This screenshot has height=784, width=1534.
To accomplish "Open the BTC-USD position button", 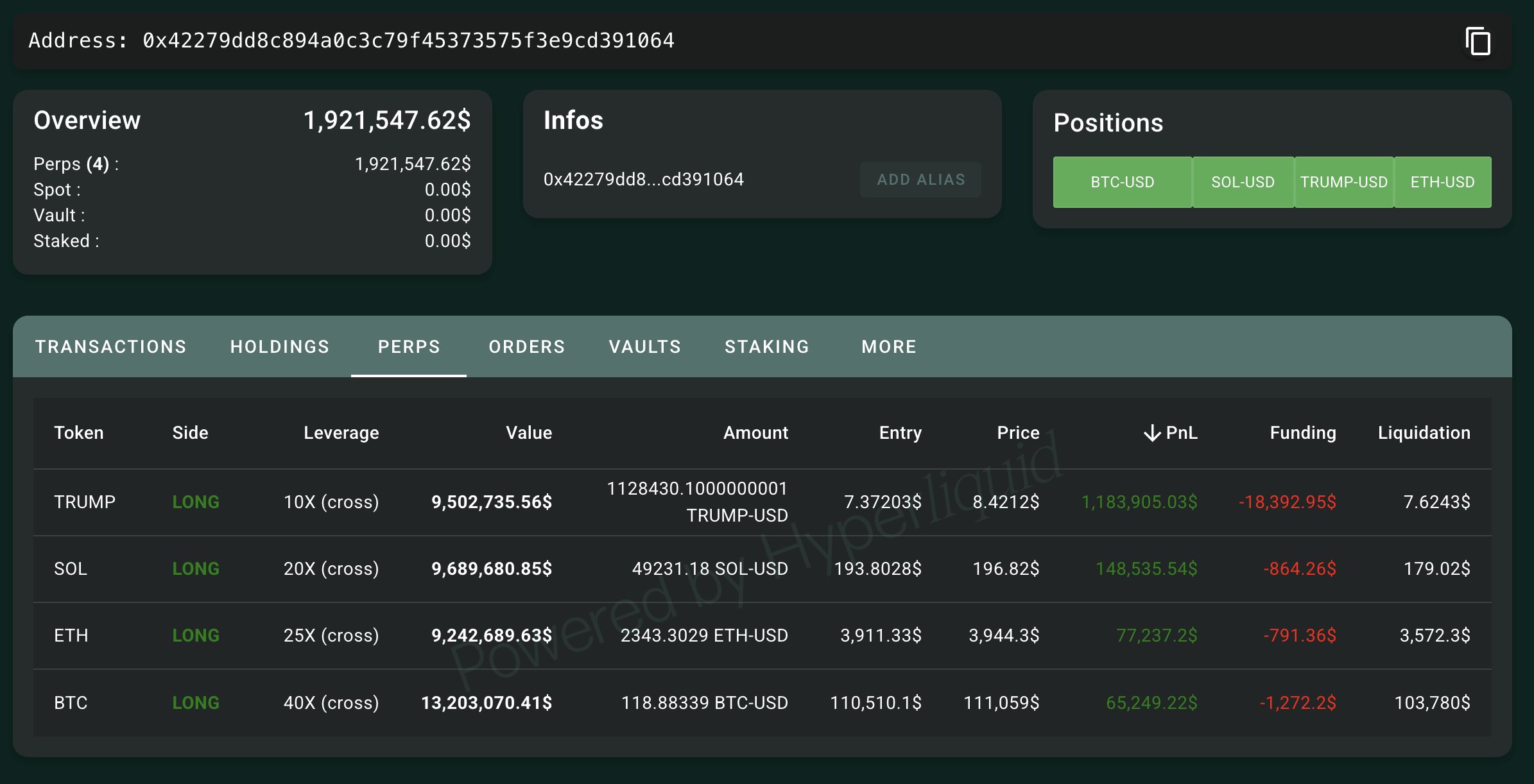I will 1122,182.
